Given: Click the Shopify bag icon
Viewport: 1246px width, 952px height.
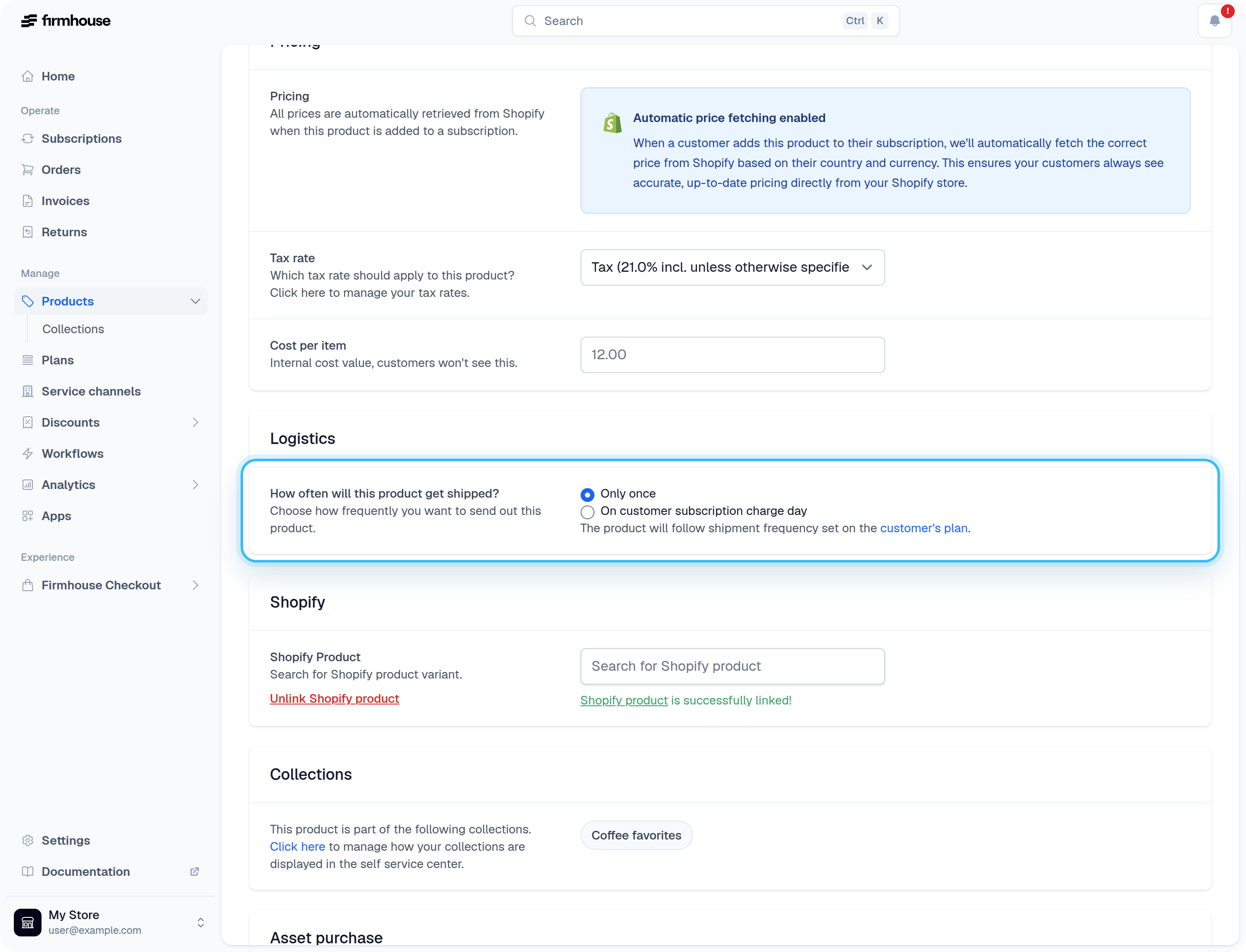Looking at the screenshot, I should click(x=612, y=122).
